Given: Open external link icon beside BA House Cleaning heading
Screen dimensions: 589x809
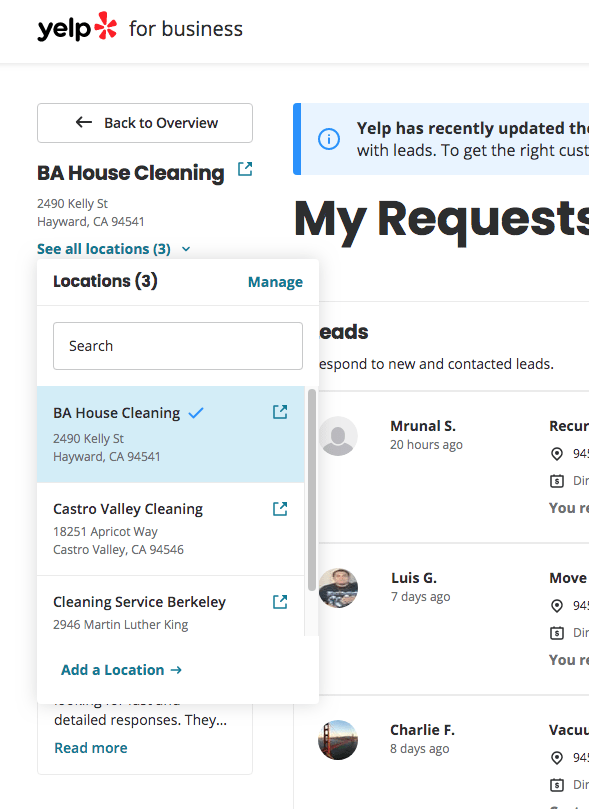Looking at the screenshot, I should [245, 169].
